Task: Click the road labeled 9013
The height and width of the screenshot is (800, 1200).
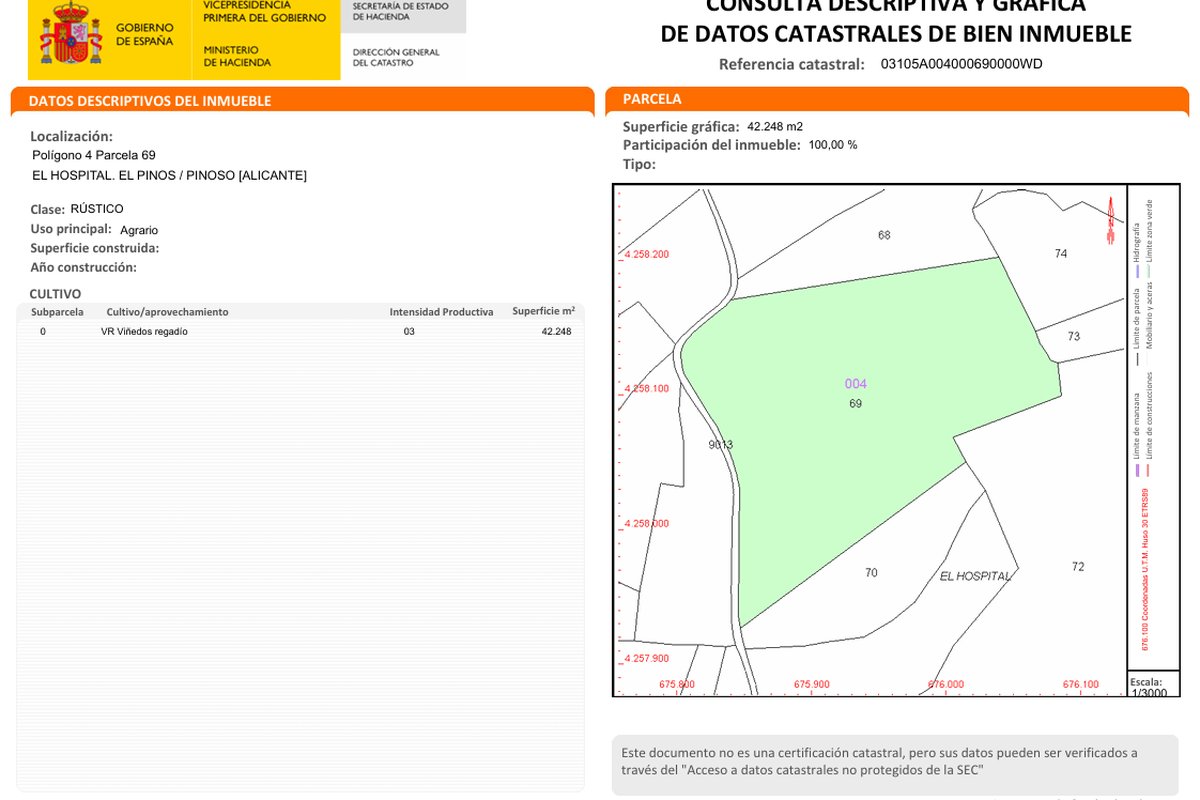Action: 720,445
